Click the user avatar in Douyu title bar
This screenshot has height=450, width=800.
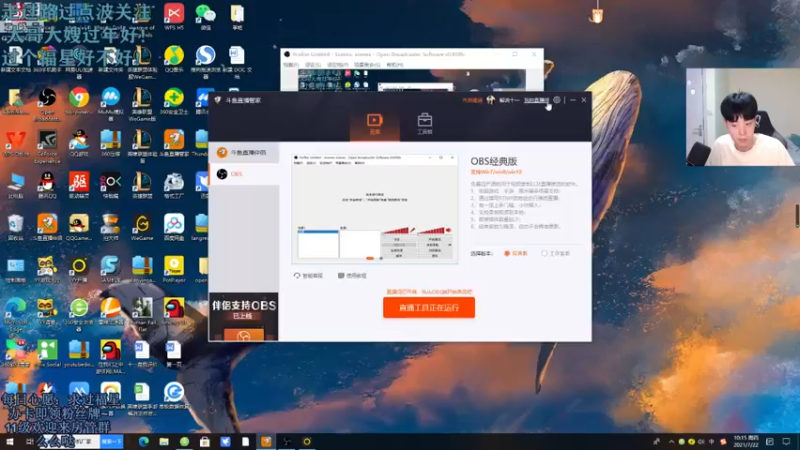pos(490,100)
